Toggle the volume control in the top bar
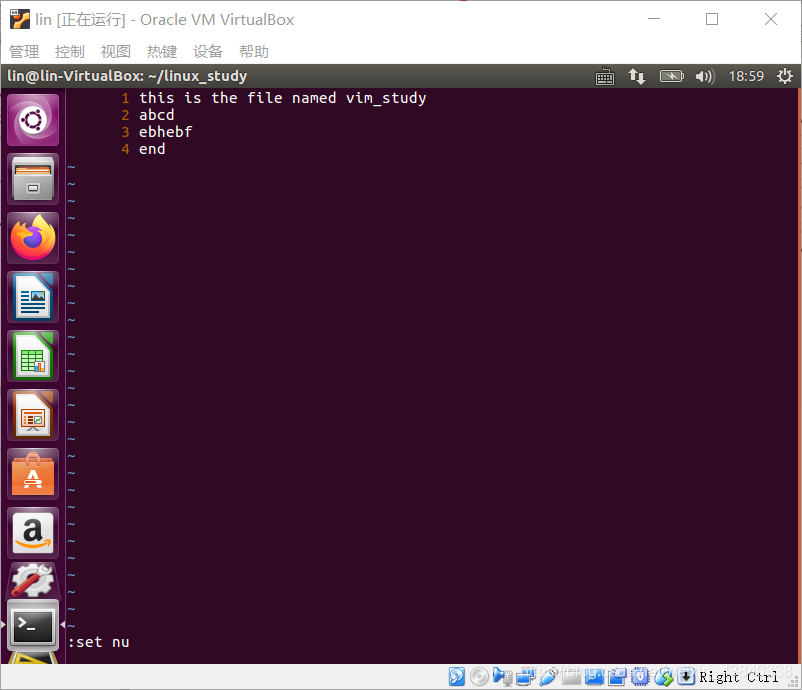 (704, 76)
